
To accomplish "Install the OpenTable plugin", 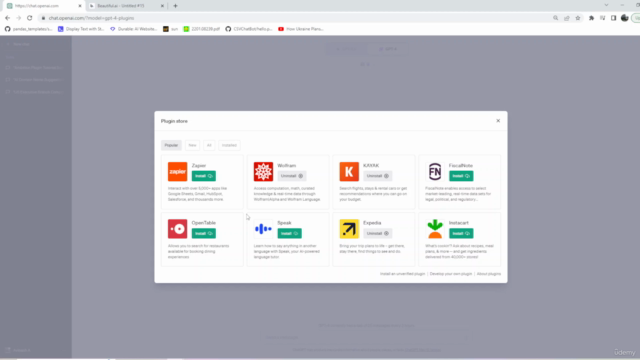I will point(204,233).
